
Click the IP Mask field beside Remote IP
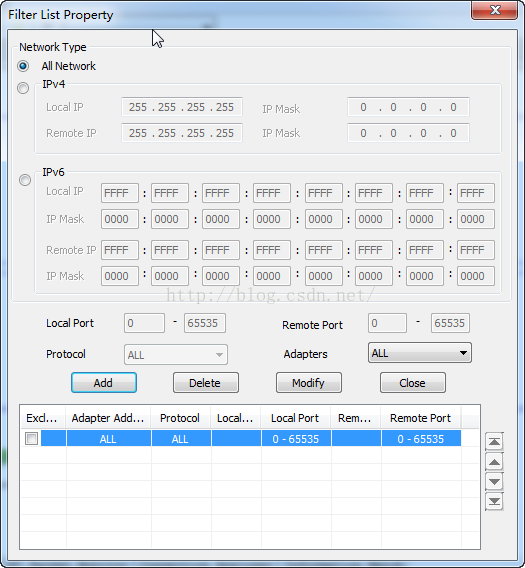[x=408, y=133]
